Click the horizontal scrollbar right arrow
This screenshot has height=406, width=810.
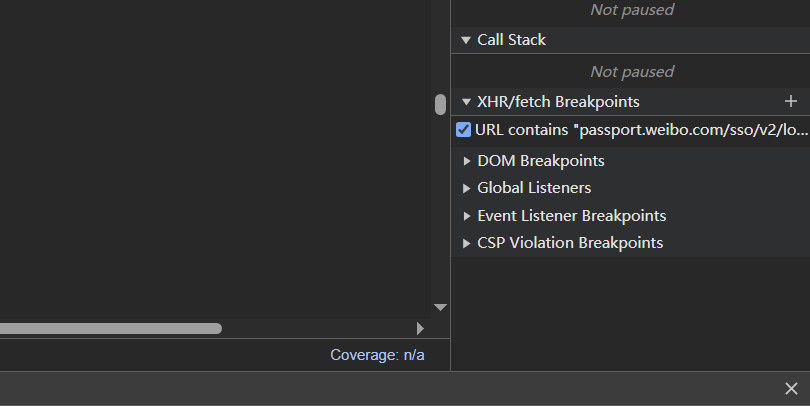pos(420,328)
